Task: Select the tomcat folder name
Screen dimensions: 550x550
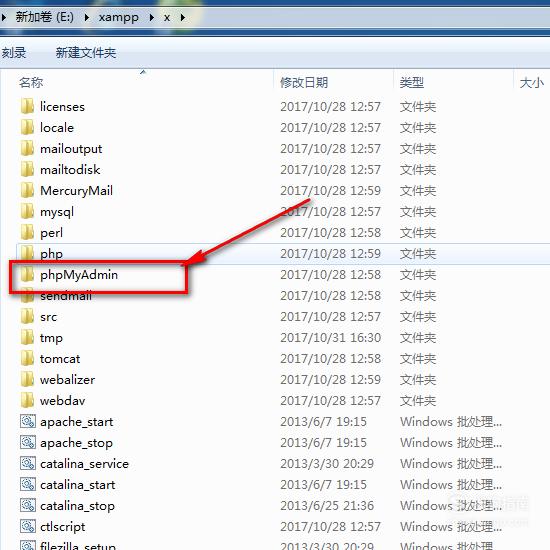Action: [x=60, y=359]
